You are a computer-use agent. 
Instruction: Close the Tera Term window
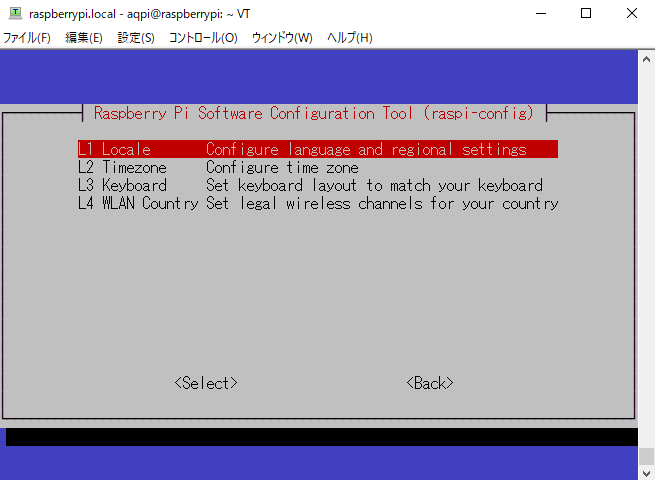632,13
